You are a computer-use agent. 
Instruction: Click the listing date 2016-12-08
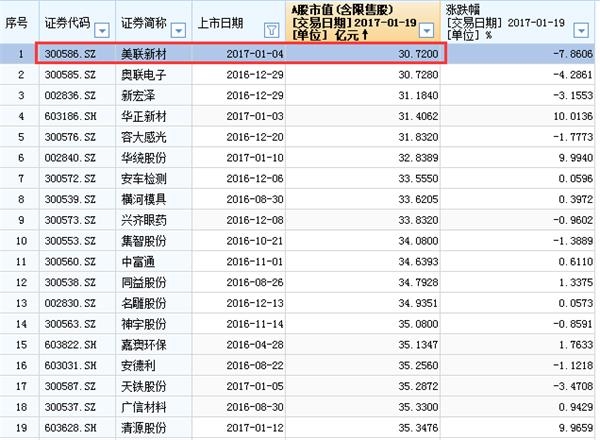pos(255,220)
